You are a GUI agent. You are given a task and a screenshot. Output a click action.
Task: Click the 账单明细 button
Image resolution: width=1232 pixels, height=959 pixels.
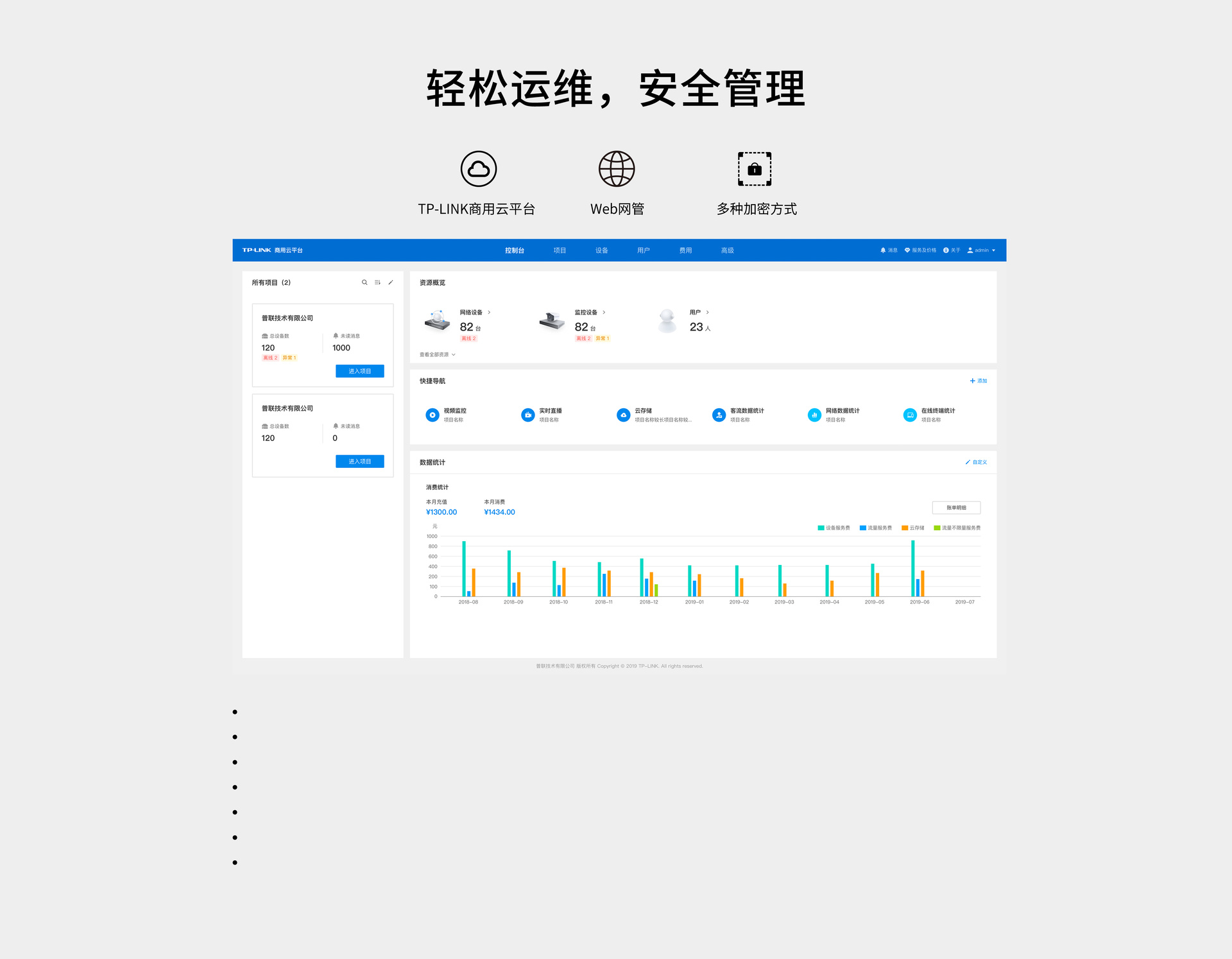click(x=955, y=508)
